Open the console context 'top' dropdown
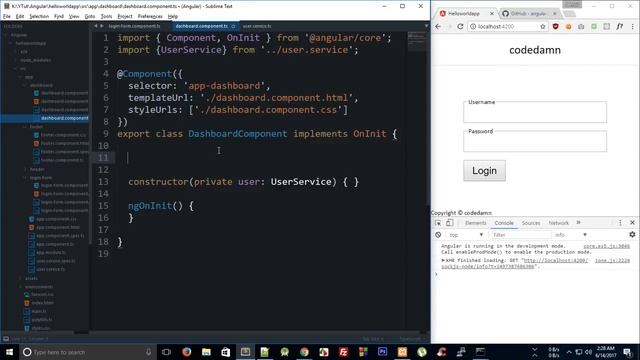 pyautogui.click(x=466, y=235)
